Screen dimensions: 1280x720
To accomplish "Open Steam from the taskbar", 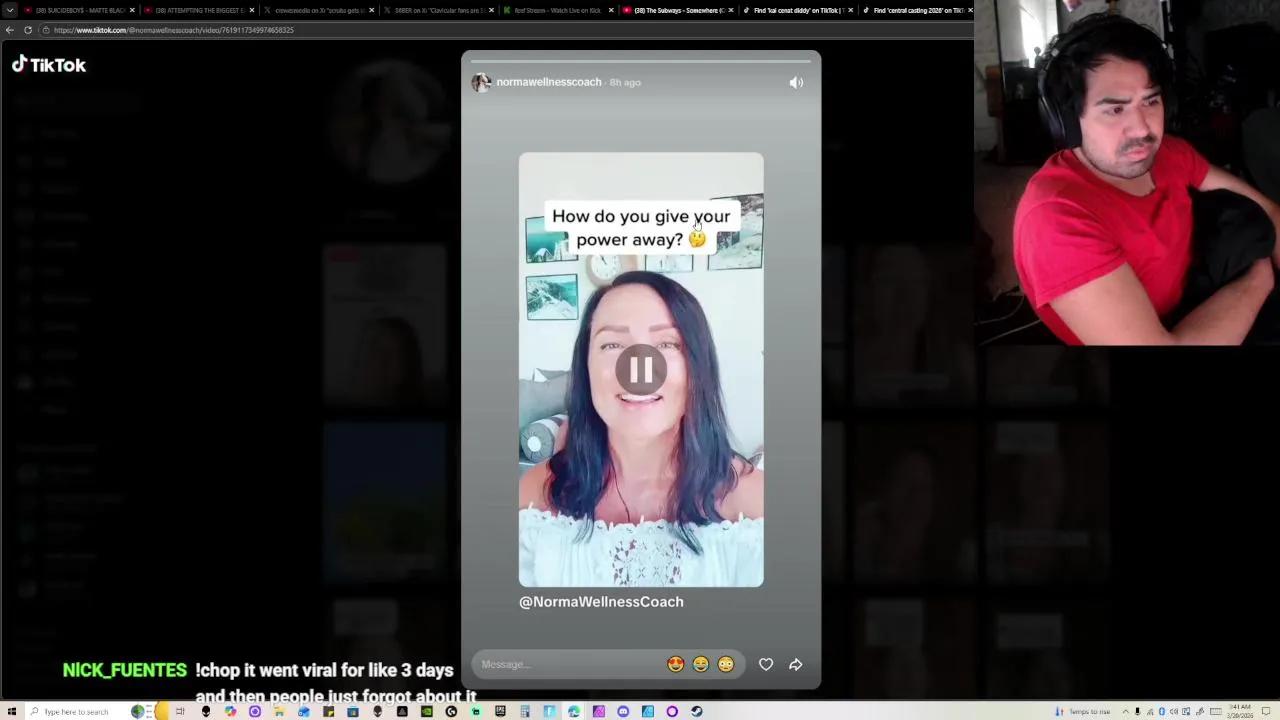I will [x=697, y=712].
